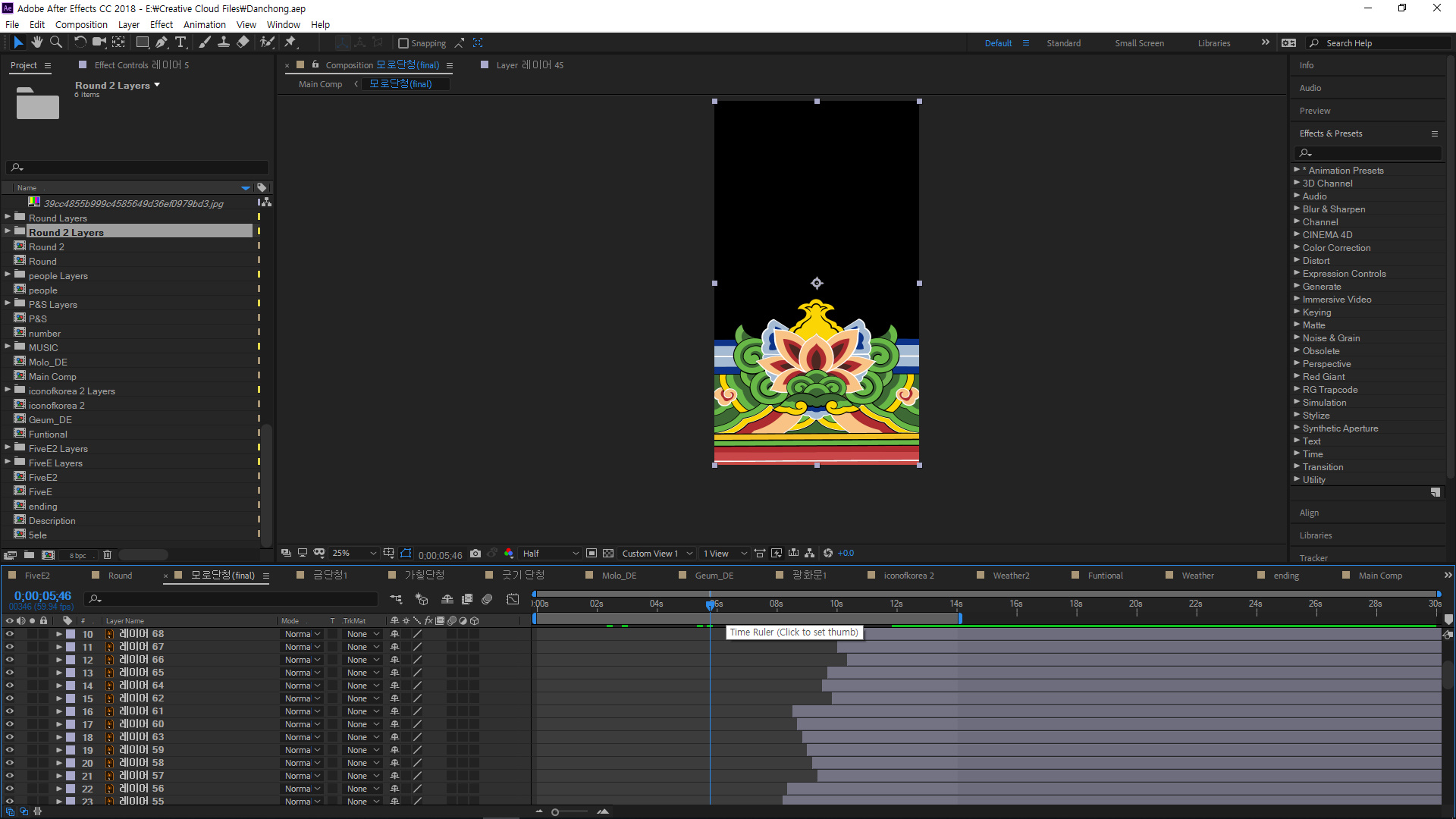
Task: Select the Puppet Pin tool
Action: [290, 42]
